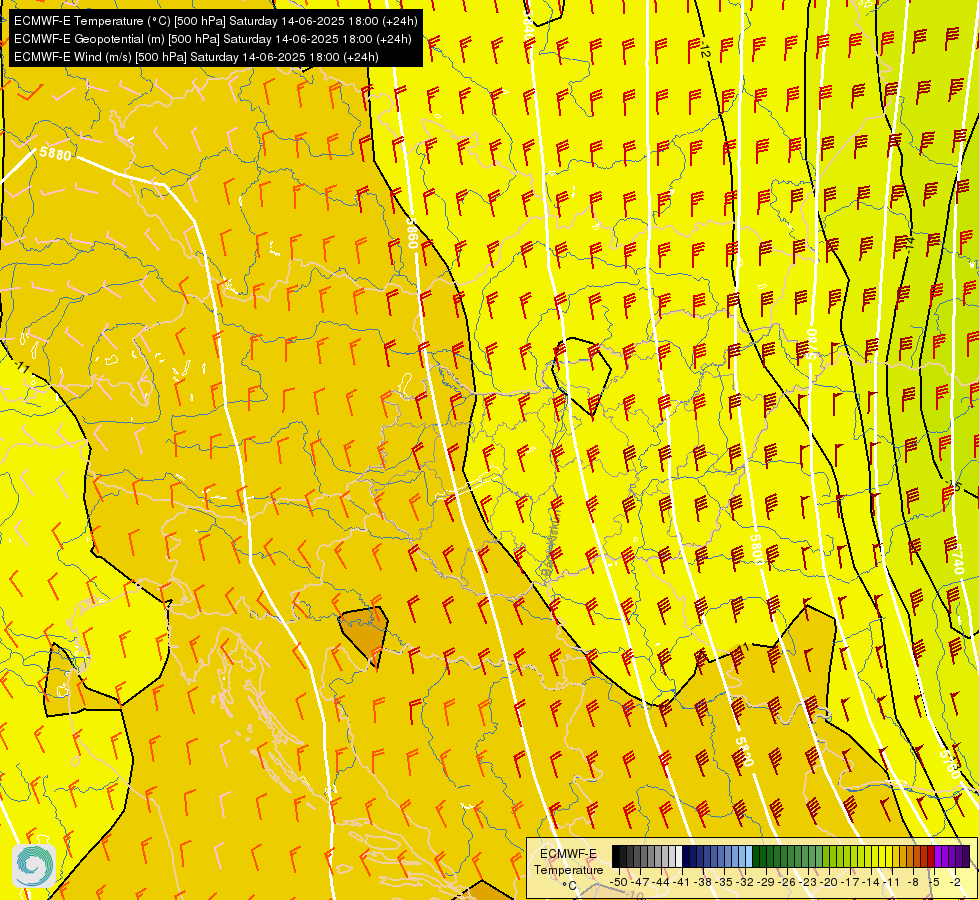Pick the dark red swatch left of -5
The width and height of the screenshot is (979, 900).
[931, 856]
